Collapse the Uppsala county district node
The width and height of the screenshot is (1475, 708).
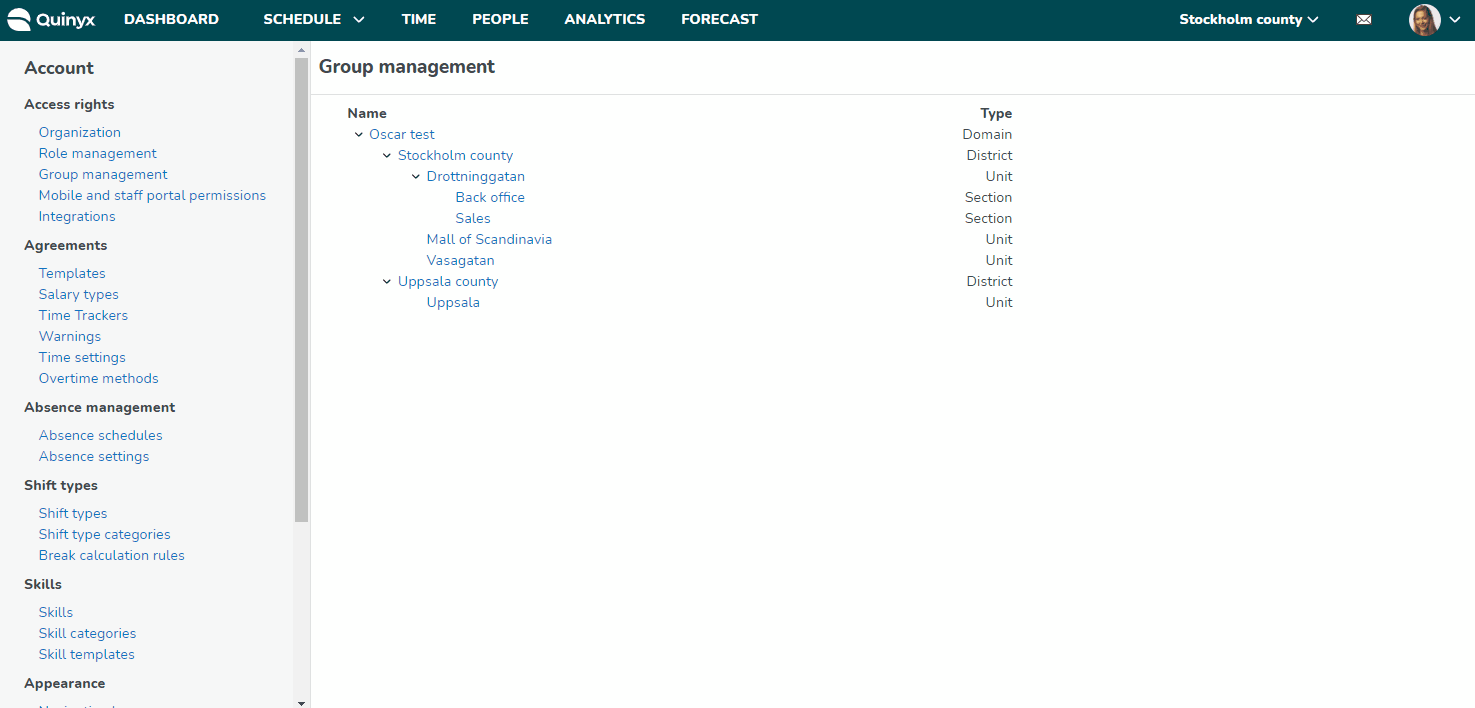click(x=387, y=281)
